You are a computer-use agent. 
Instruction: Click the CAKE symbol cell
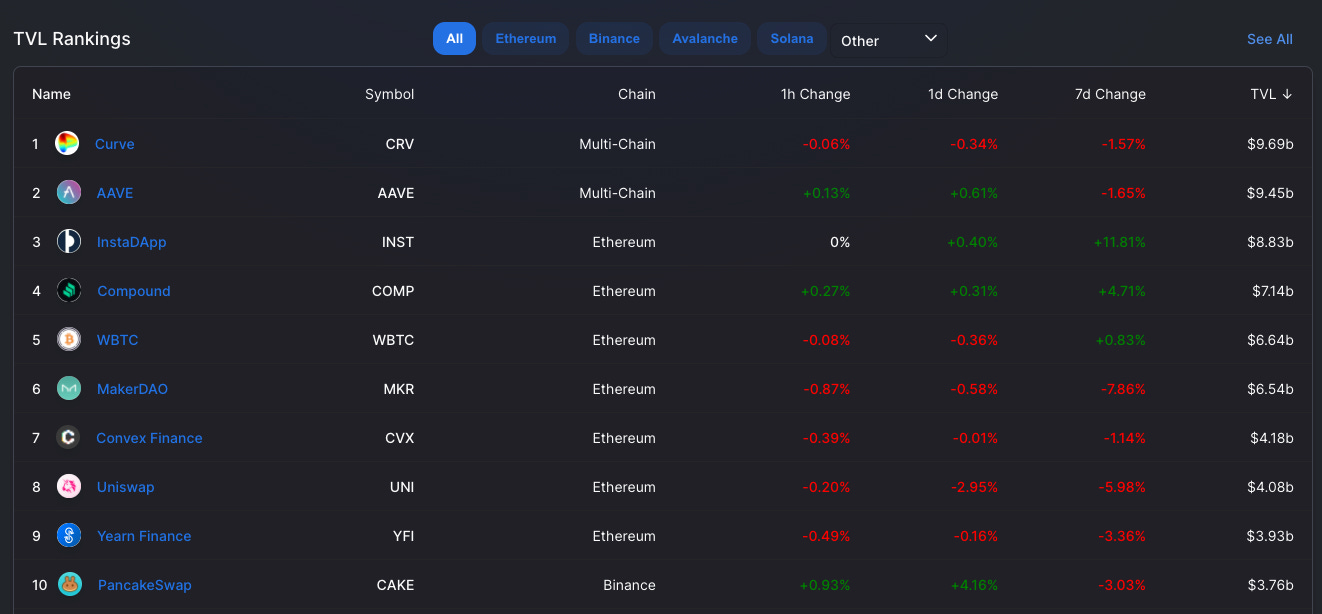395,585
